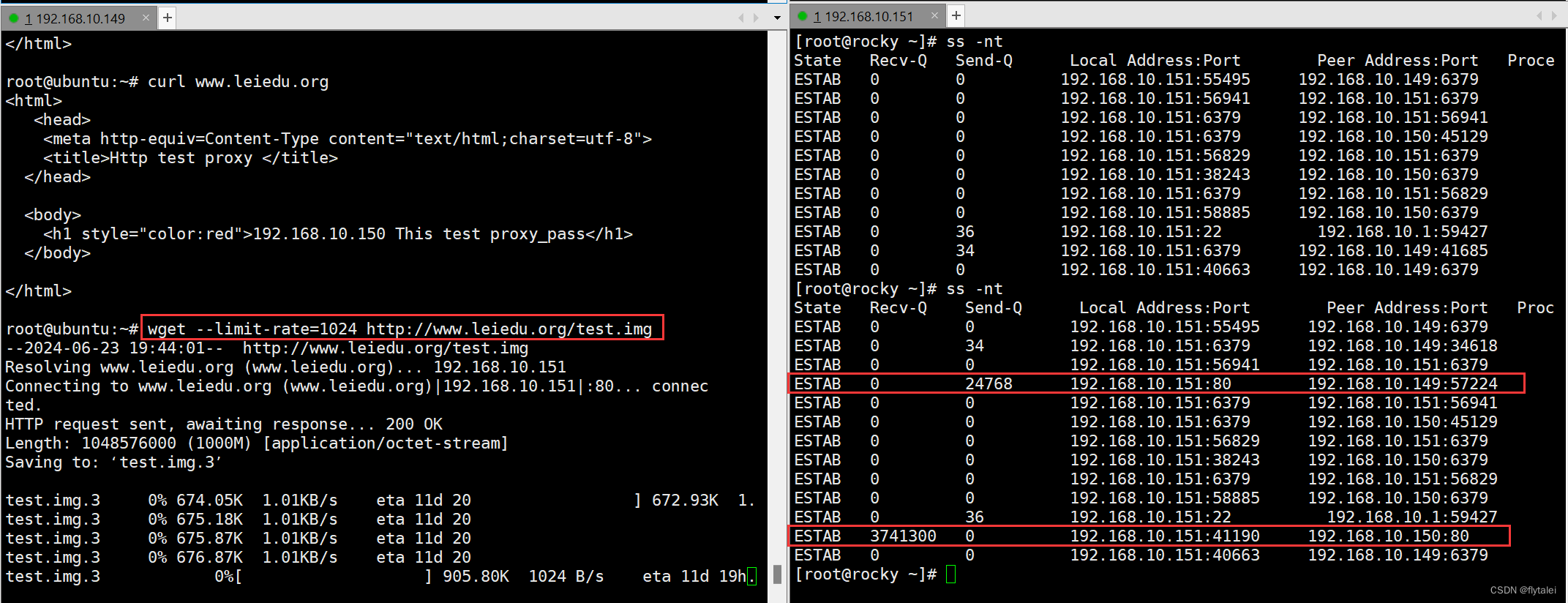This screenshot has height=603, width=1568.
Task: Click the wget --limit-rate=1024 command text
Action: (399, 329)
